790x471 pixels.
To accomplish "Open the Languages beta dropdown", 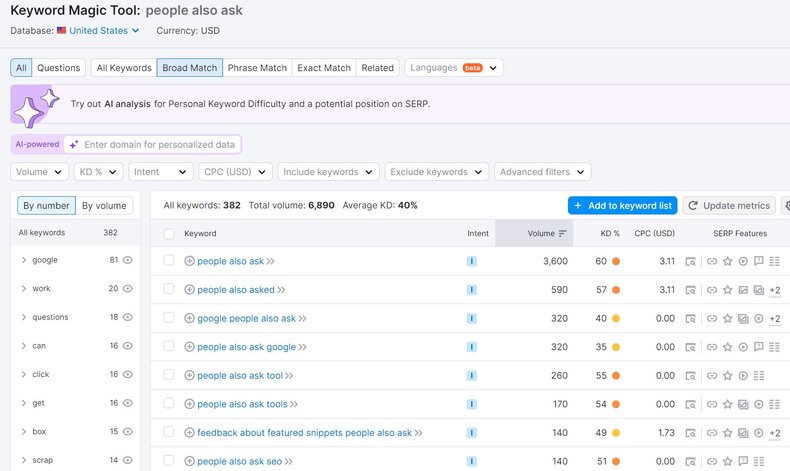I will (454, 68).
